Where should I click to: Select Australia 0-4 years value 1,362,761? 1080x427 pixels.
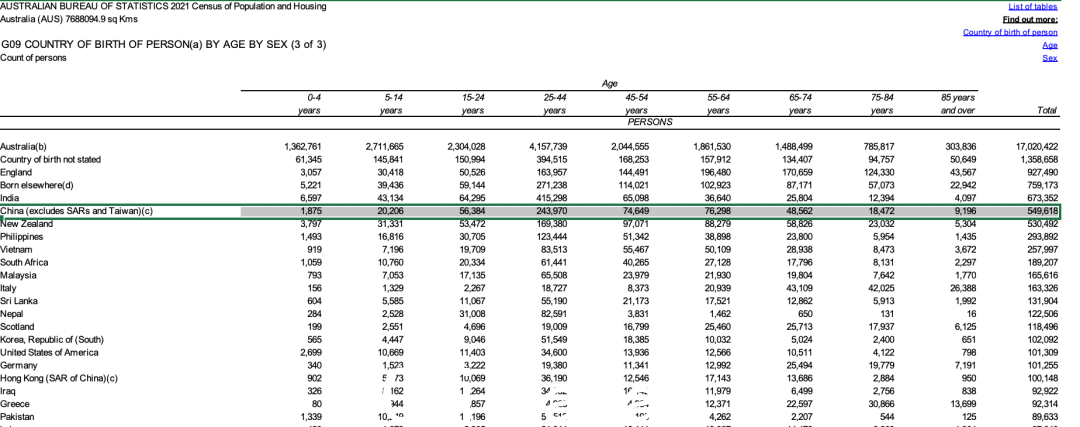[x=303, y=146]
